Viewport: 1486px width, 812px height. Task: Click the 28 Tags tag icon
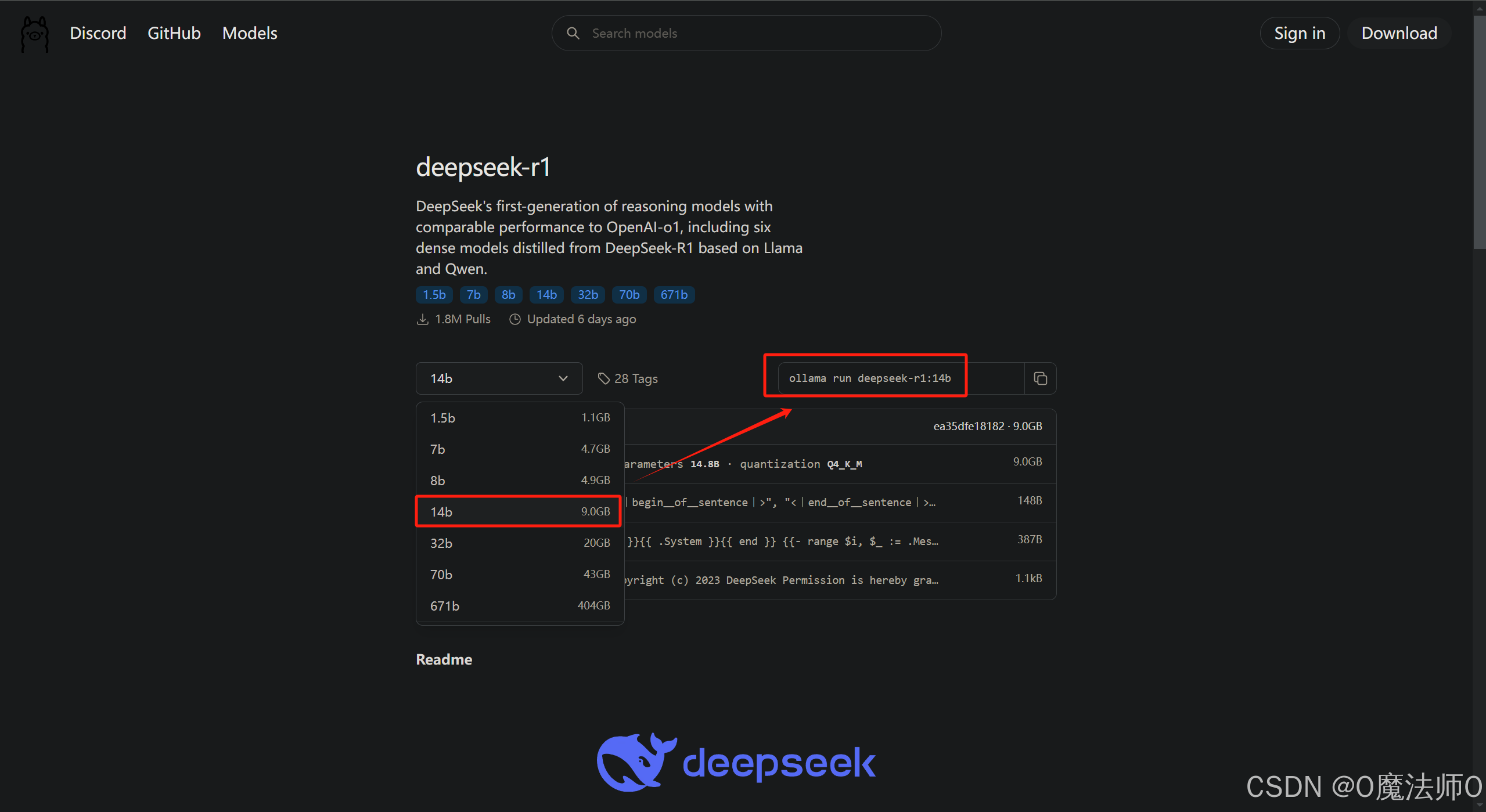click(604, 378)
